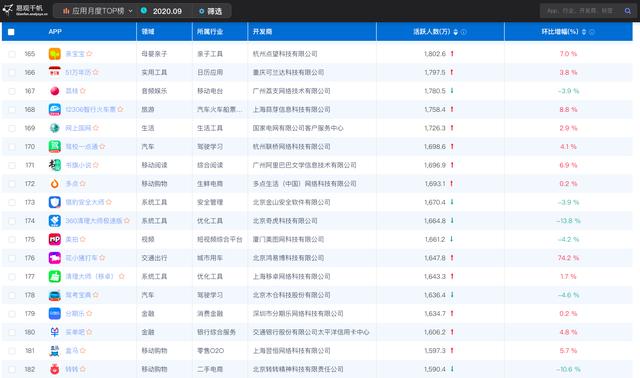Check the checkbox for row 176
The width and height of the screenshot is (640, 378).
point(12,258)
